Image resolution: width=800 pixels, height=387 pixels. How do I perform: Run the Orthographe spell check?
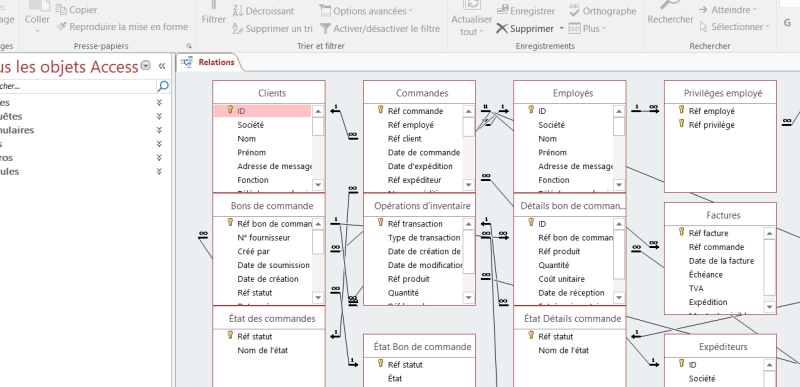tap(602, 11)
